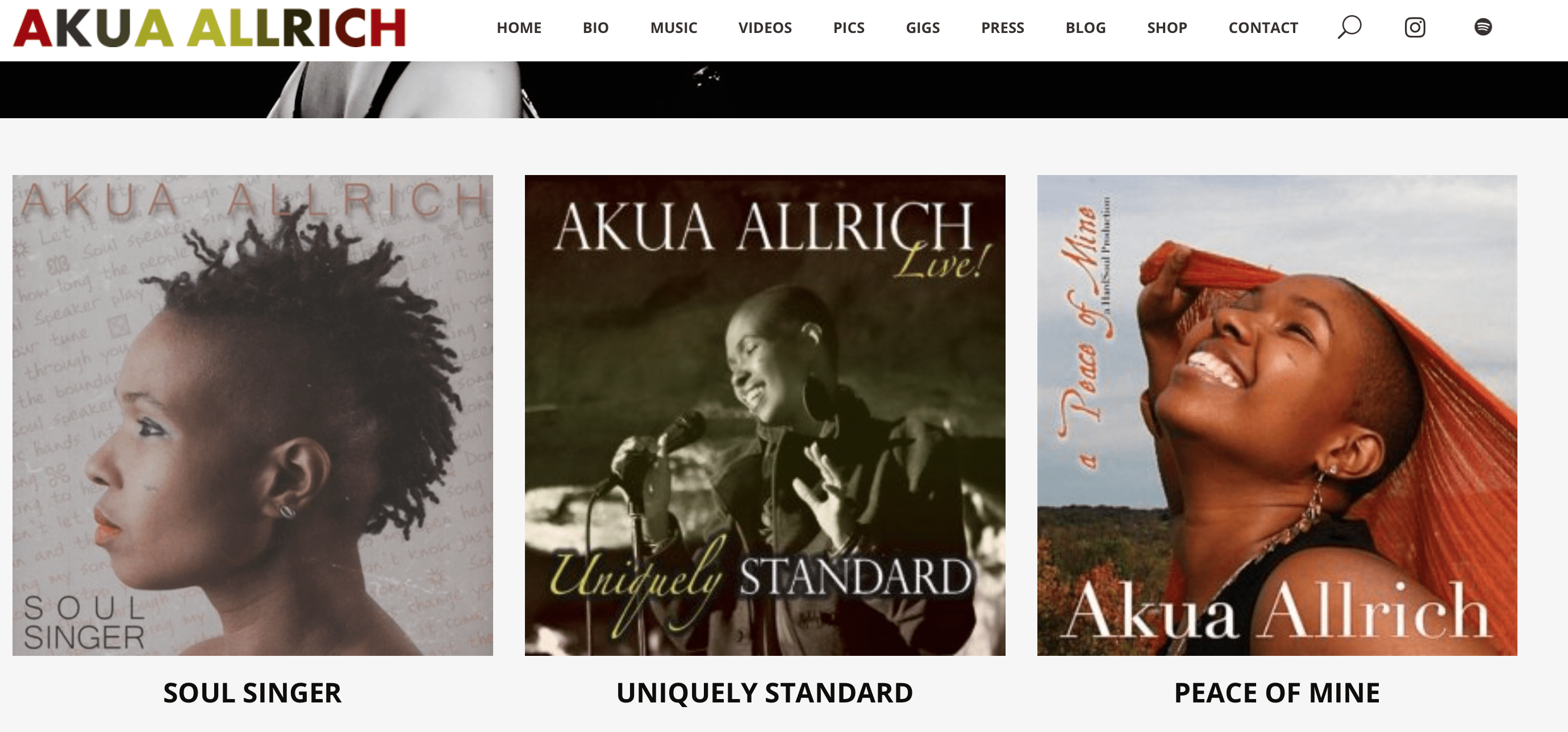The width and height of the screenshot is (1568, 732).
Task: Open the BLOG page
Action: pyautogui.click(x=1085, y=27)
